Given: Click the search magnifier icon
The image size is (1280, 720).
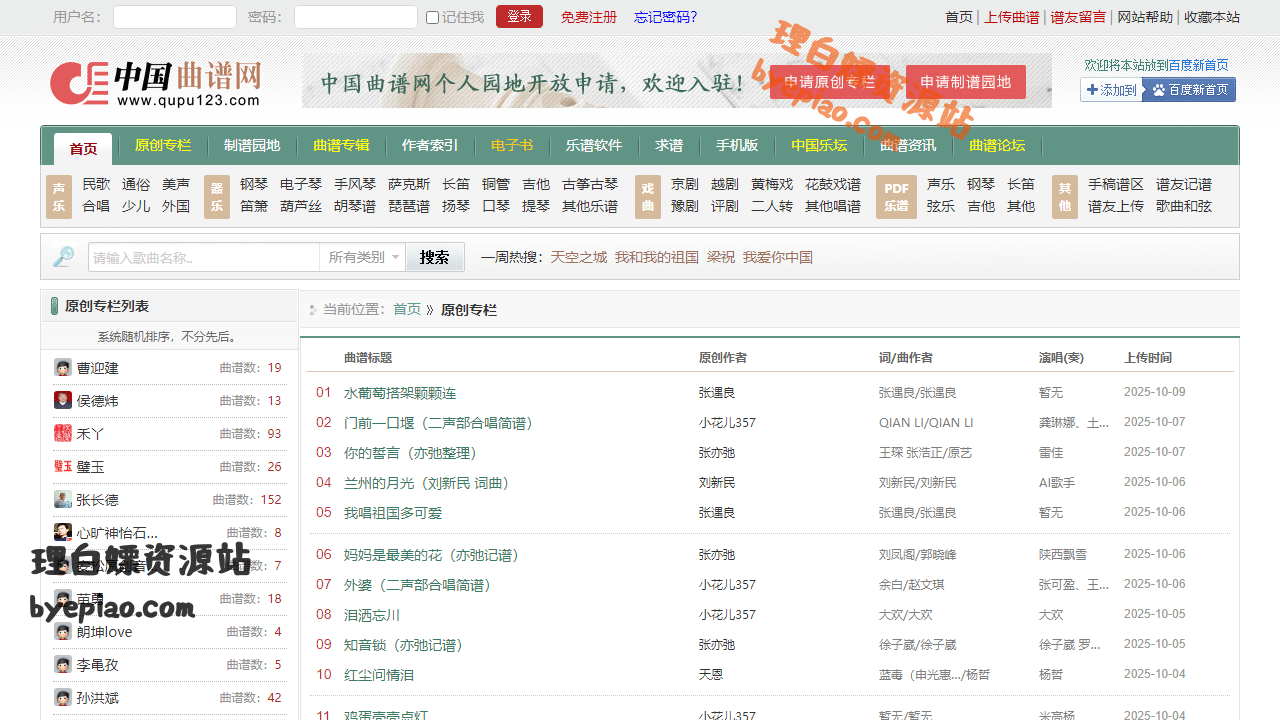Looking at the screenshot, I should [x=64, y=257].
